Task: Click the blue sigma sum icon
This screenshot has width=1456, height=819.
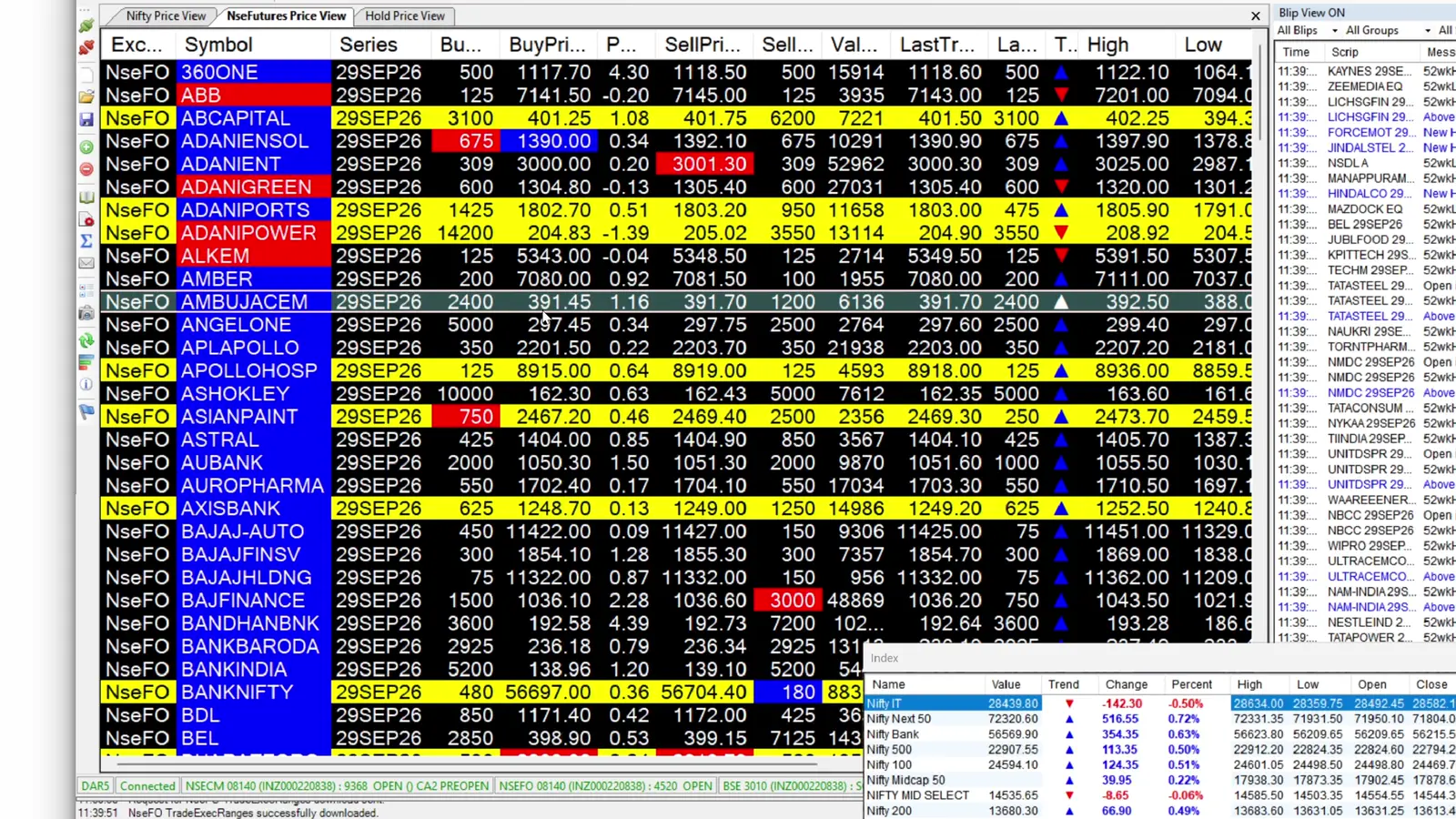Action: coord(86,241)
